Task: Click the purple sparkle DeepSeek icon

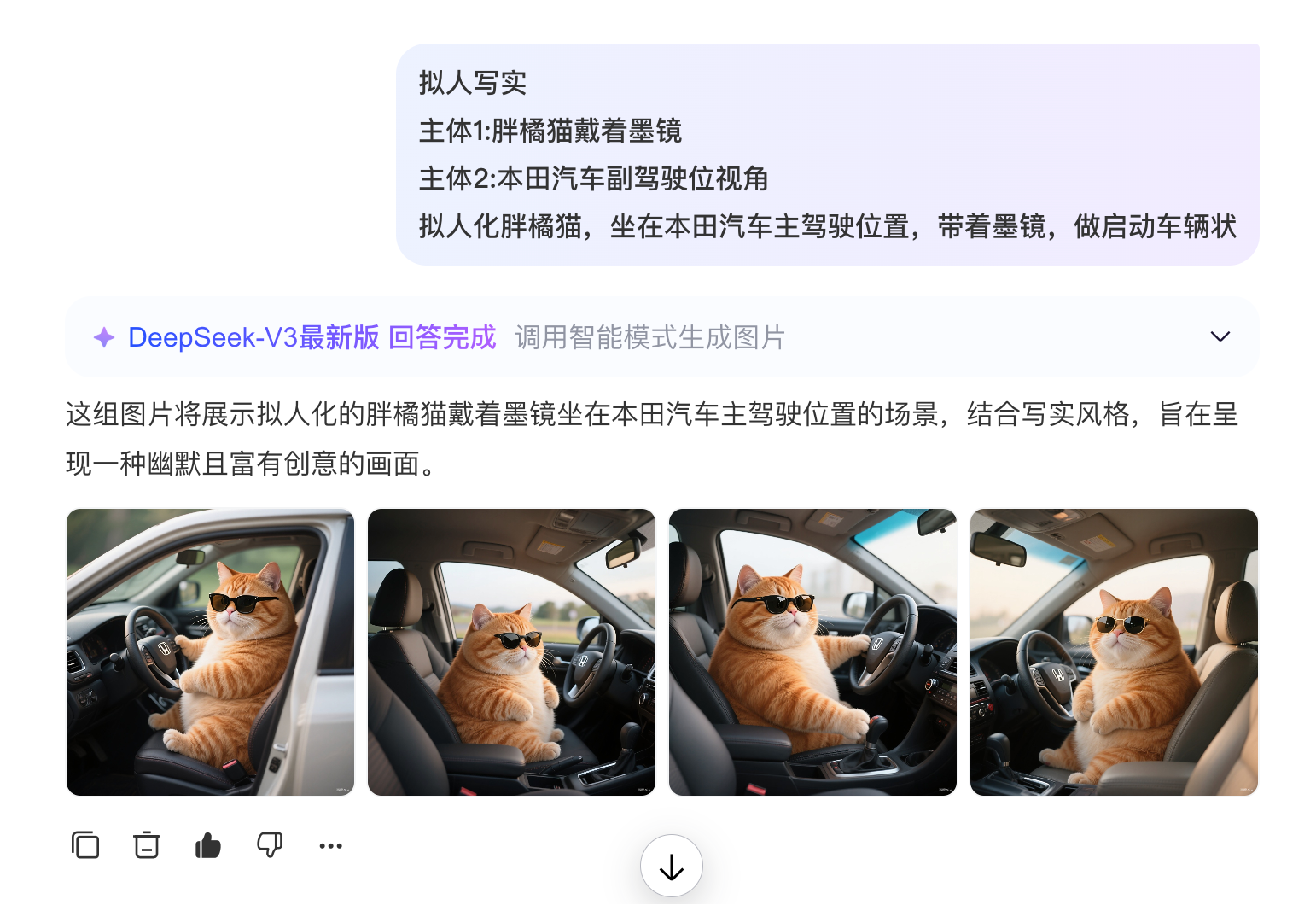Action: (x=104, y=337)
